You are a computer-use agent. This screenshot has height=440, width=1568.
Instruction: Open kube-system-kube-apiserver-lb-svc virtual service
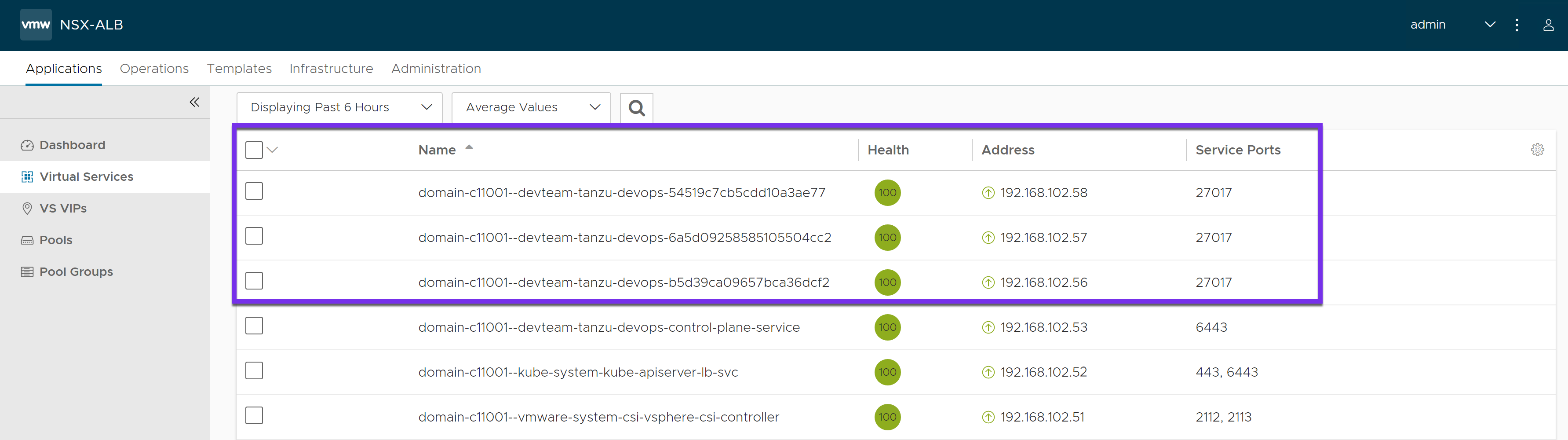[x=578, y=372]
